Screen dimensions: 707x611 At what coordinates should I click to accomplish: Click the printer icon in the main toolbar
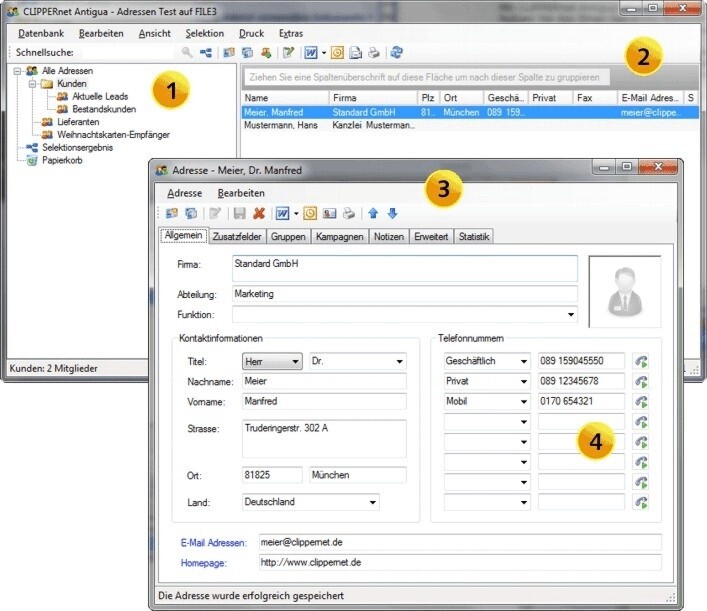(373, 53)
